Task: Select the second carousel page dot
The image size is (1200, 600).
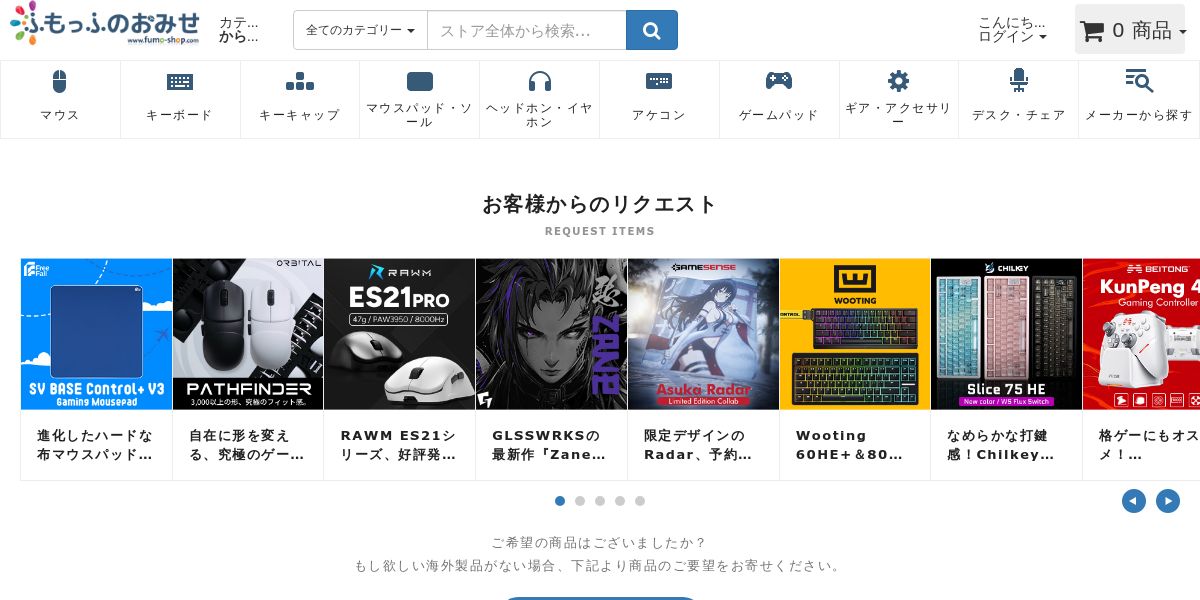Action: tap(580, 501)
